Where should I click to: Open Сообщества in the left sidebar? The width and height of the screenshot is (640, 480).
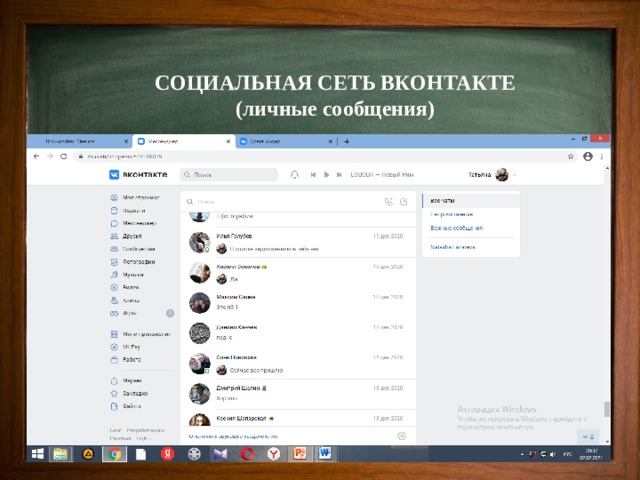point(133,249)
